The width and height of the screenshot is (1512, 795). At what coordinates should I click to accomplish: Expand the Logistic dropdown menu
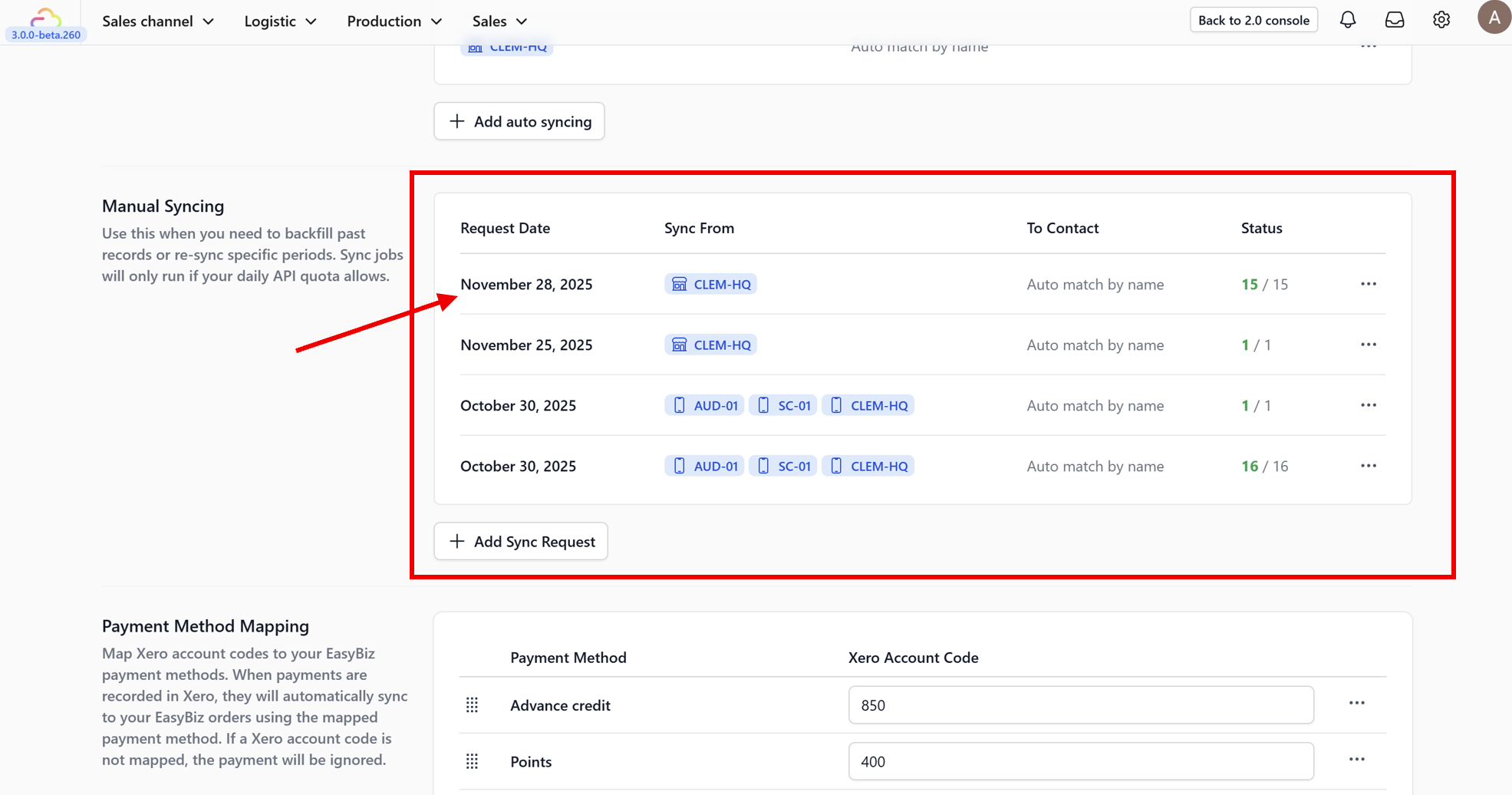click(280, 21)
